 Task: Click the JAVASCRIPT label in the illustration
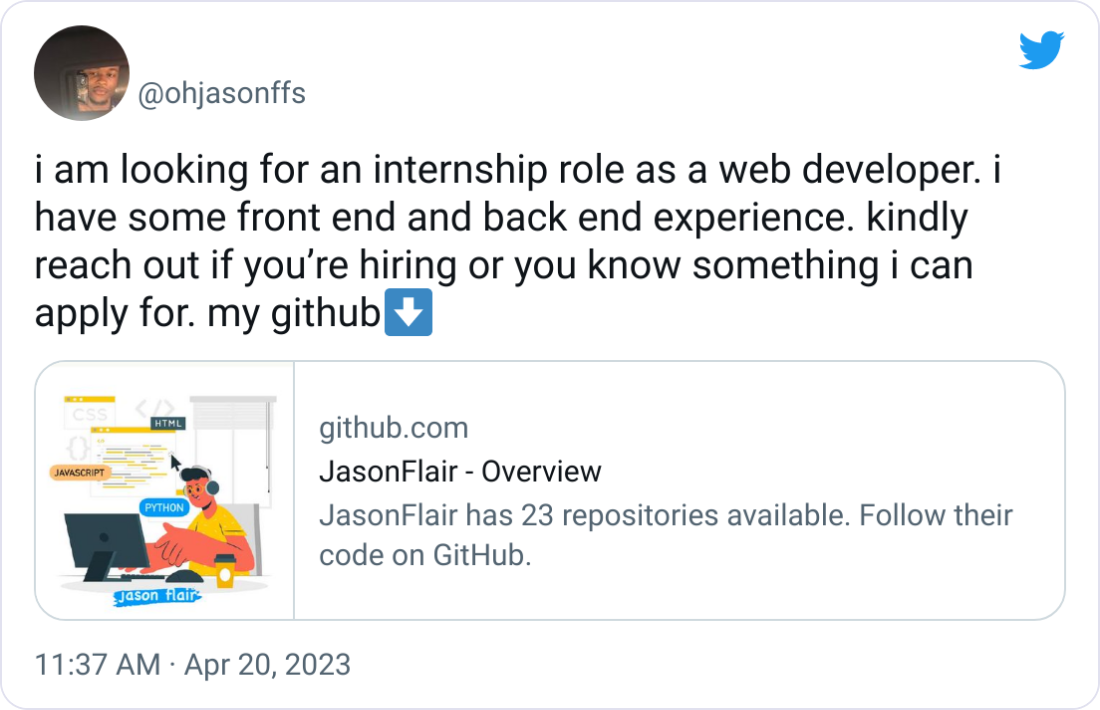point(81,471)
